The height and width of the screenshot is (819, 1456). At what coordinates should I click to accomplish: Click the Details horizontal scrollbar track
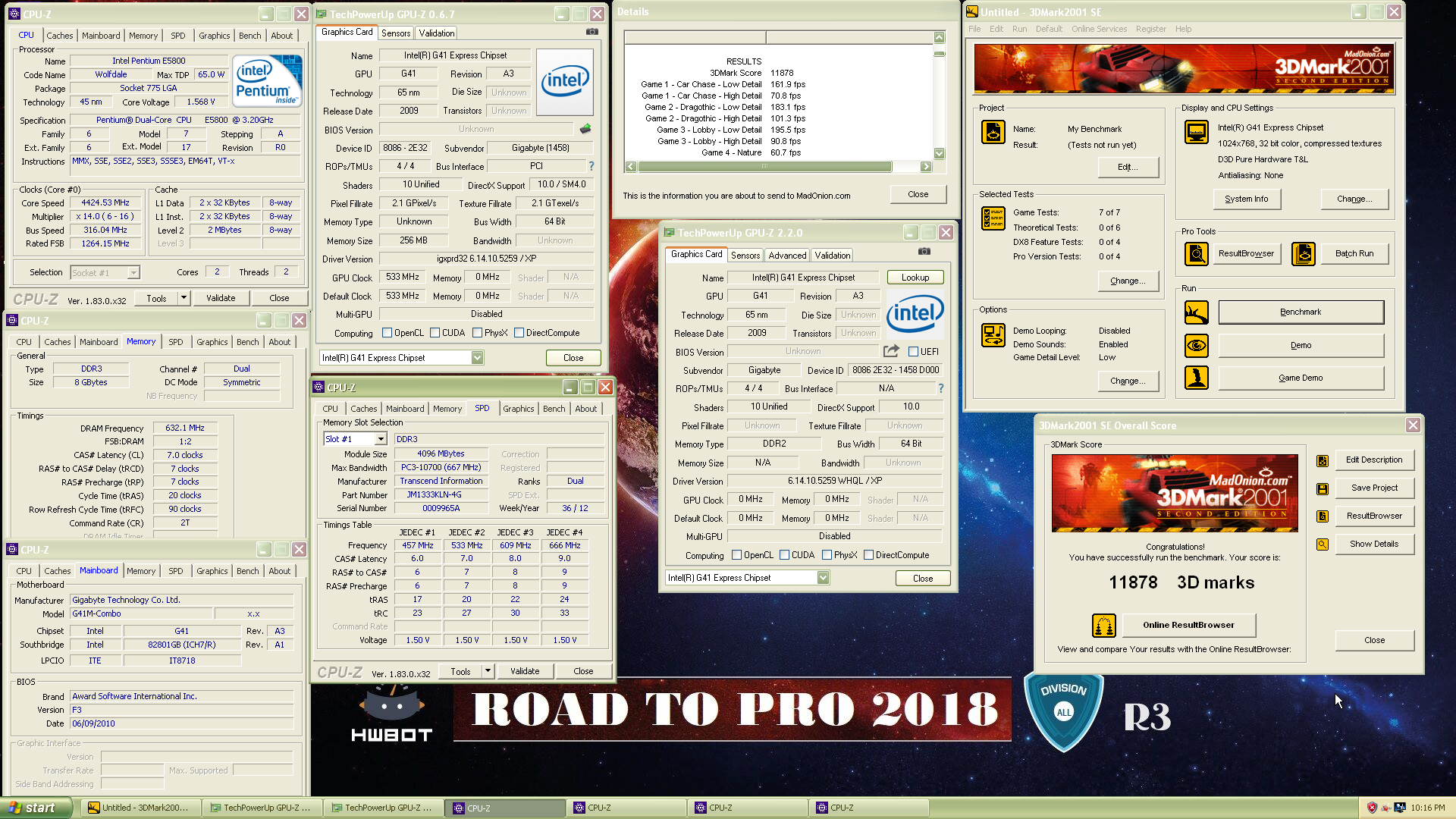click(x=779, y=166)
